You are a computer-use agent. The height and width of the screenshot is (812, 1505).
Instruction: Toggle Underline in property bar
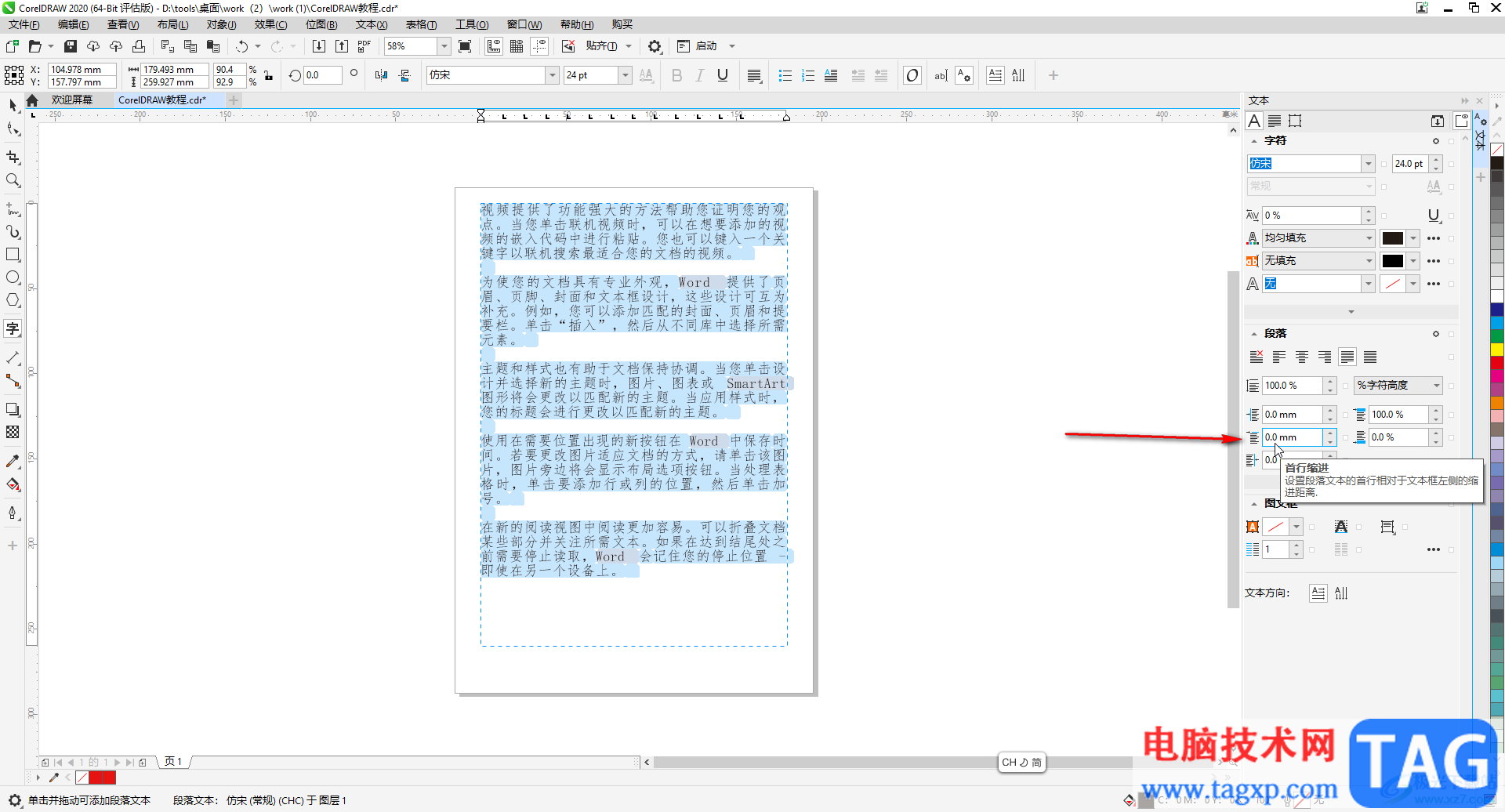[723, 75]
